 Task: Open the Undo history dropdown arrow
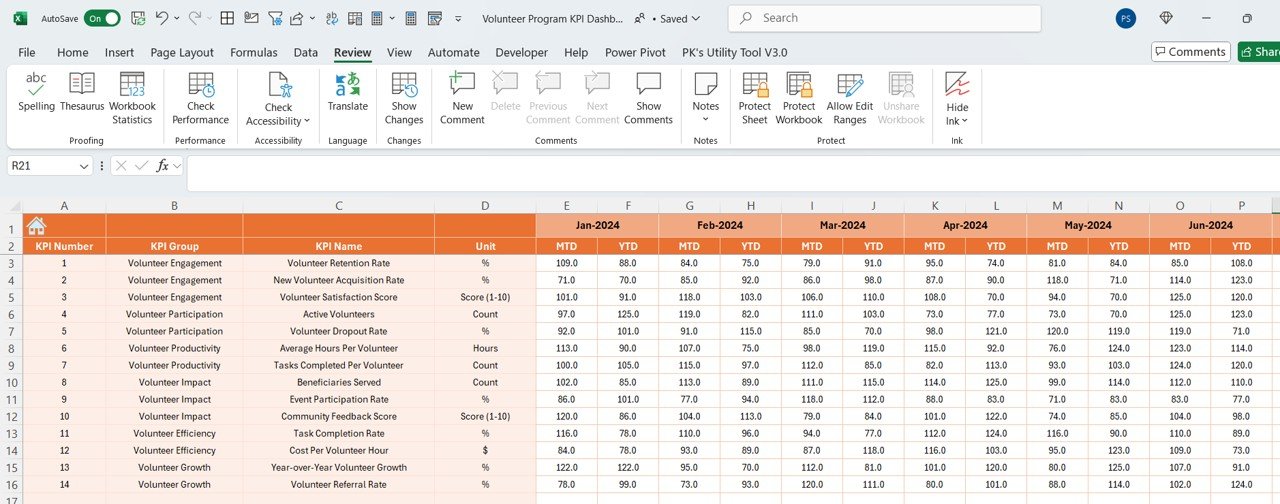(178, 18)
